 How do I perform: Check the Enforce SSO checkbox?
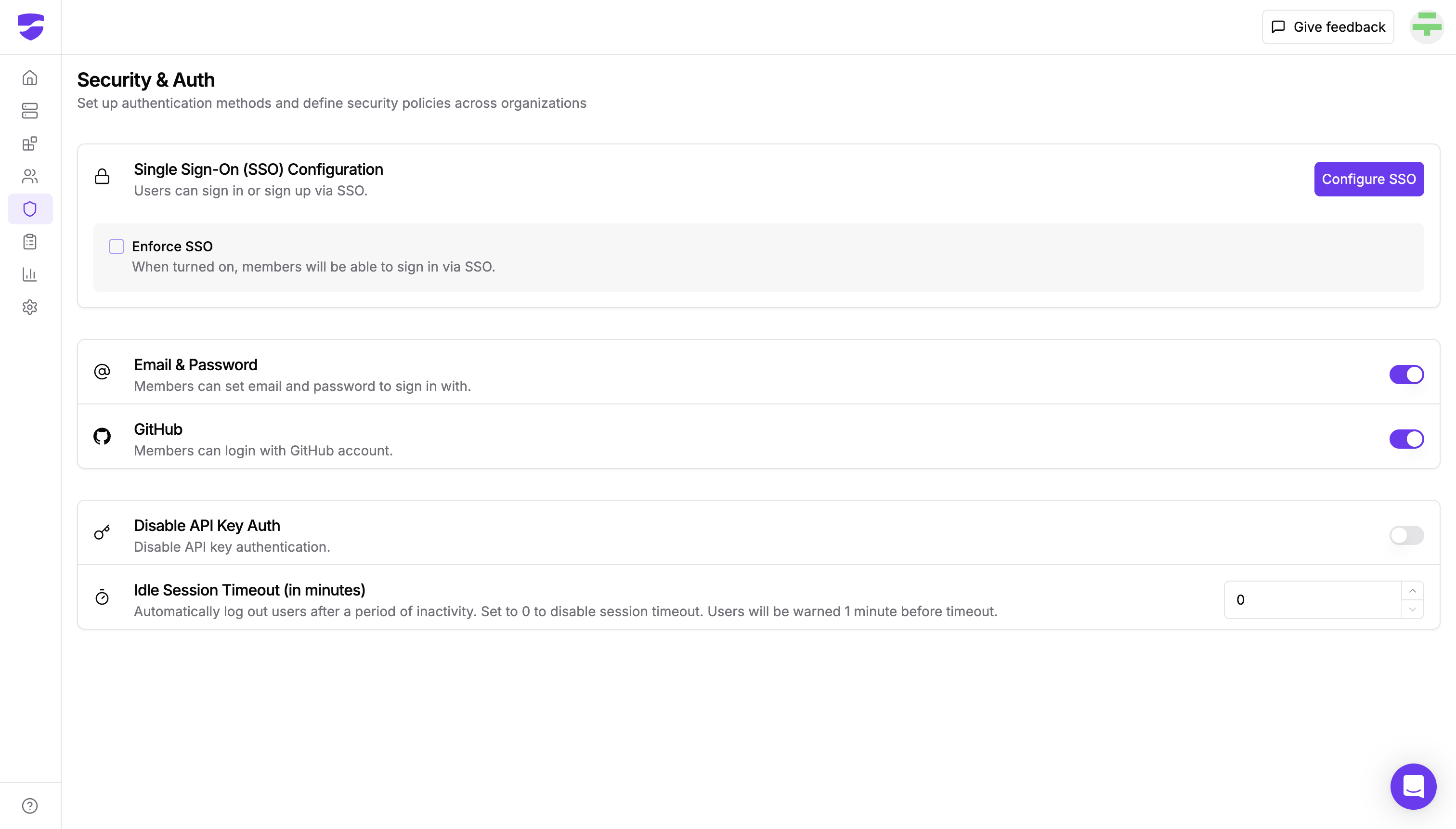(x=116, y=246)
